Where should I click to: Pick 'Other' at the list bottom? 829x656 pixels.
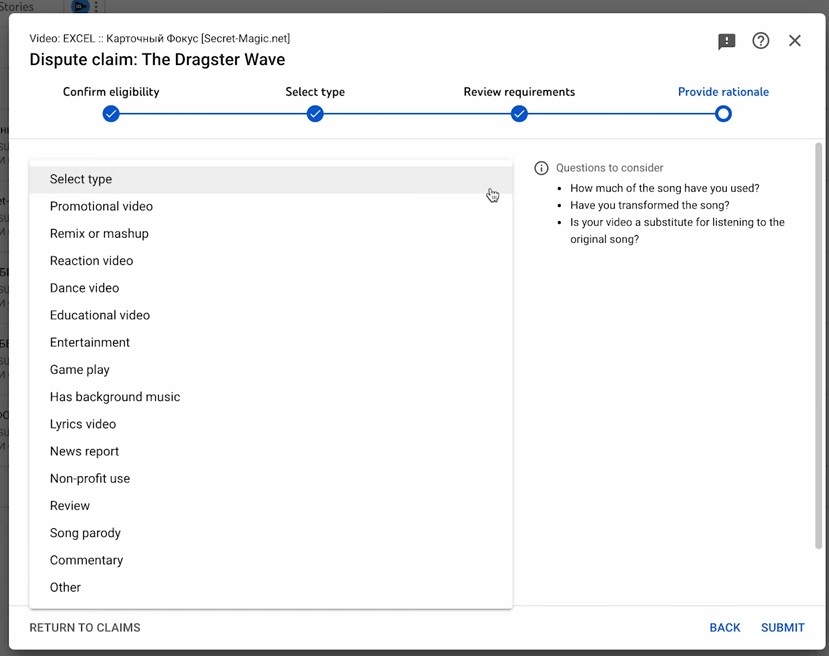click(x=271, y=587)
